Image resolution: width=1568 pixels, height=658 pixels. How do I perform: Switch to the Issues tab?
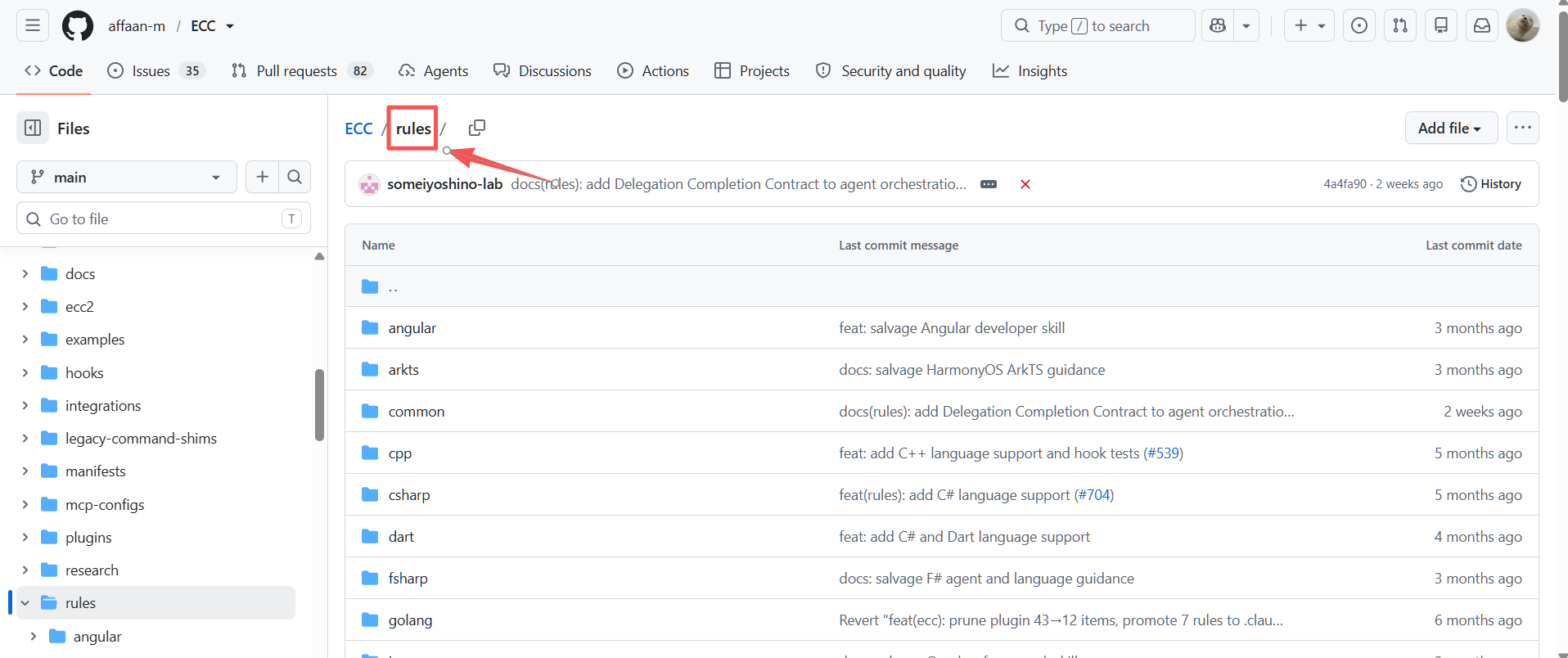pos(155,71)
